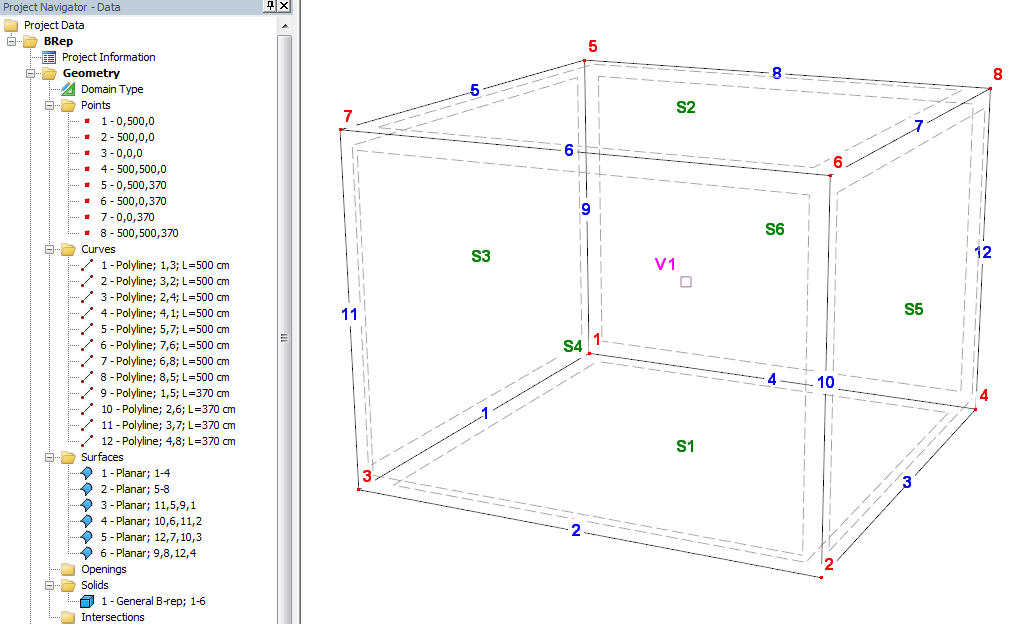Select Project Information tree item
The height and width of the screenshot is (627, 1029).
click(x=108, y=58)
